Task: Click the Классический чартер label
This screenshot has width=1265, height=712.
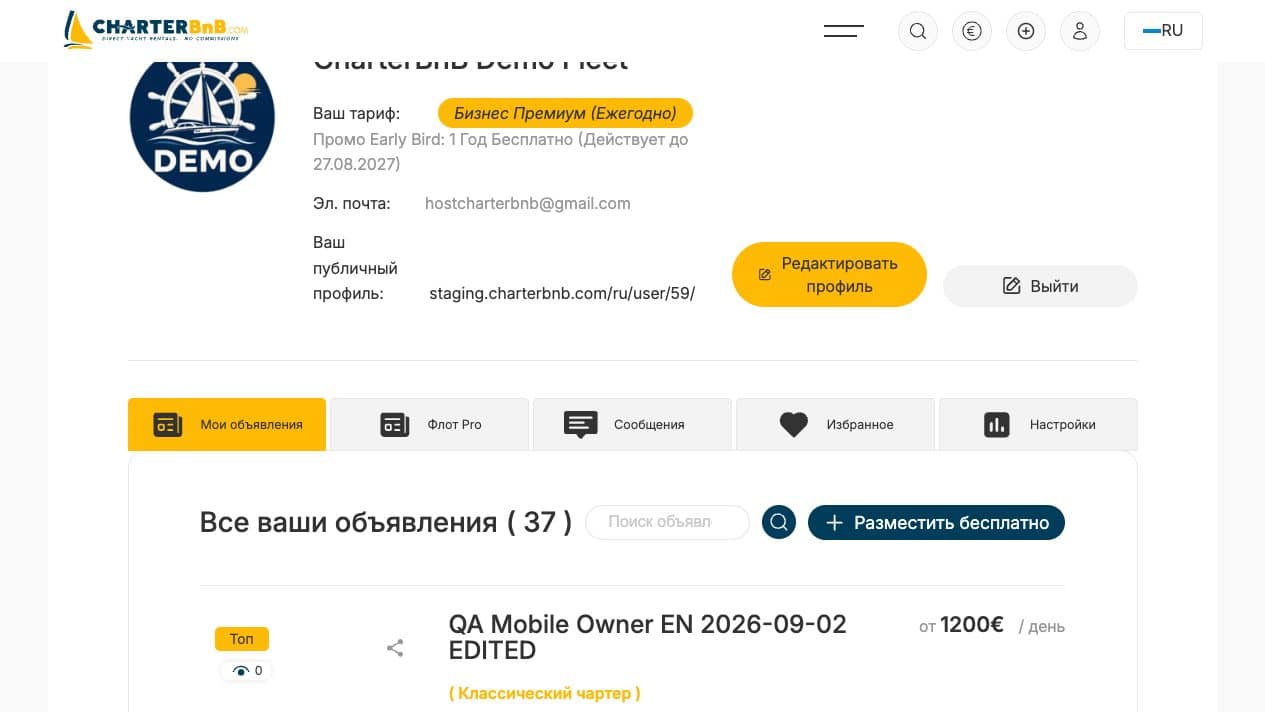Action: point(545,693)
